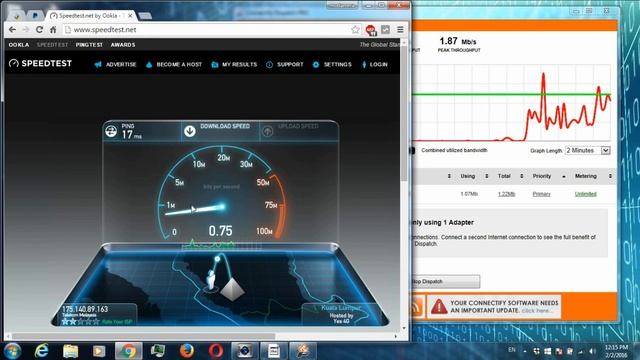Sort by the Priority column header
Image resolution: width=640 pixels, height=360 pixels.
pyautogui.click(x=542, y=176)
